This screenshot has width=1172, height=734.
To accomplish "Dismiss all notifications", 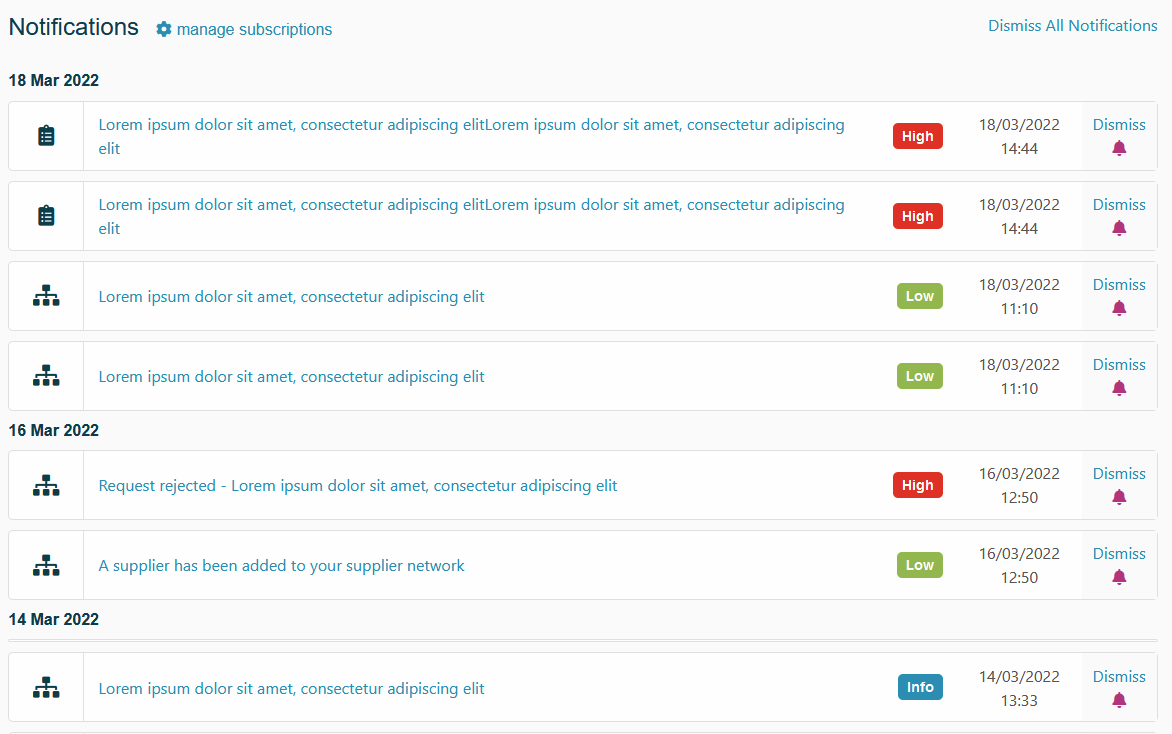I will [1072, 26].
